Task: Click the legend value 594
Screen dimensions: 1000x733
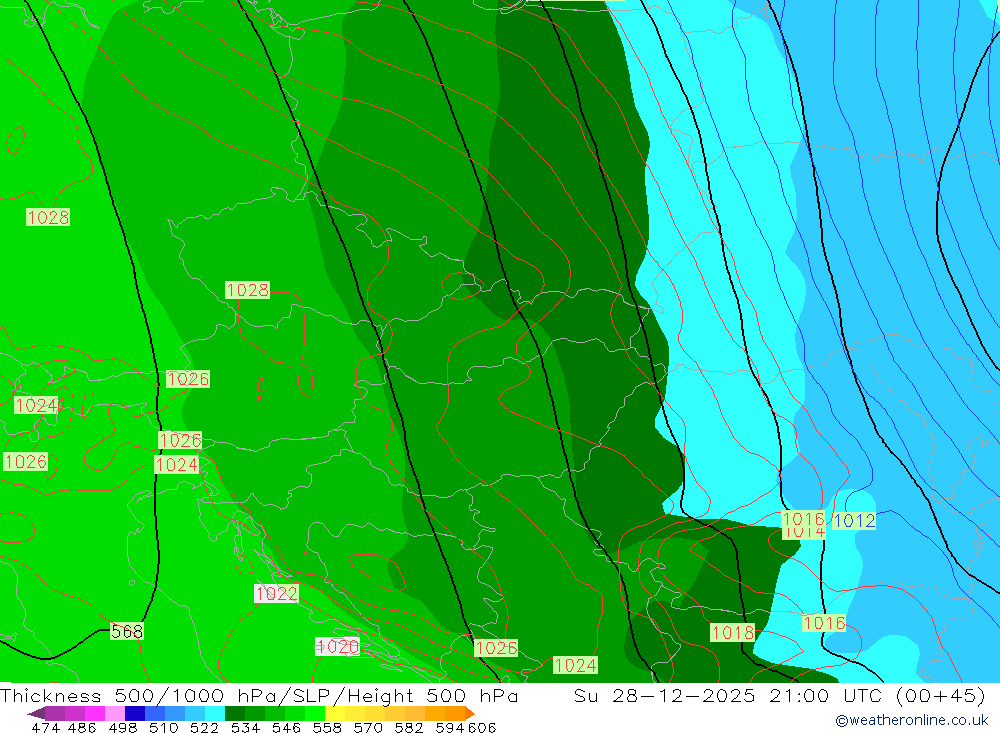Action: pyautogui.click(x=449, y=727)
